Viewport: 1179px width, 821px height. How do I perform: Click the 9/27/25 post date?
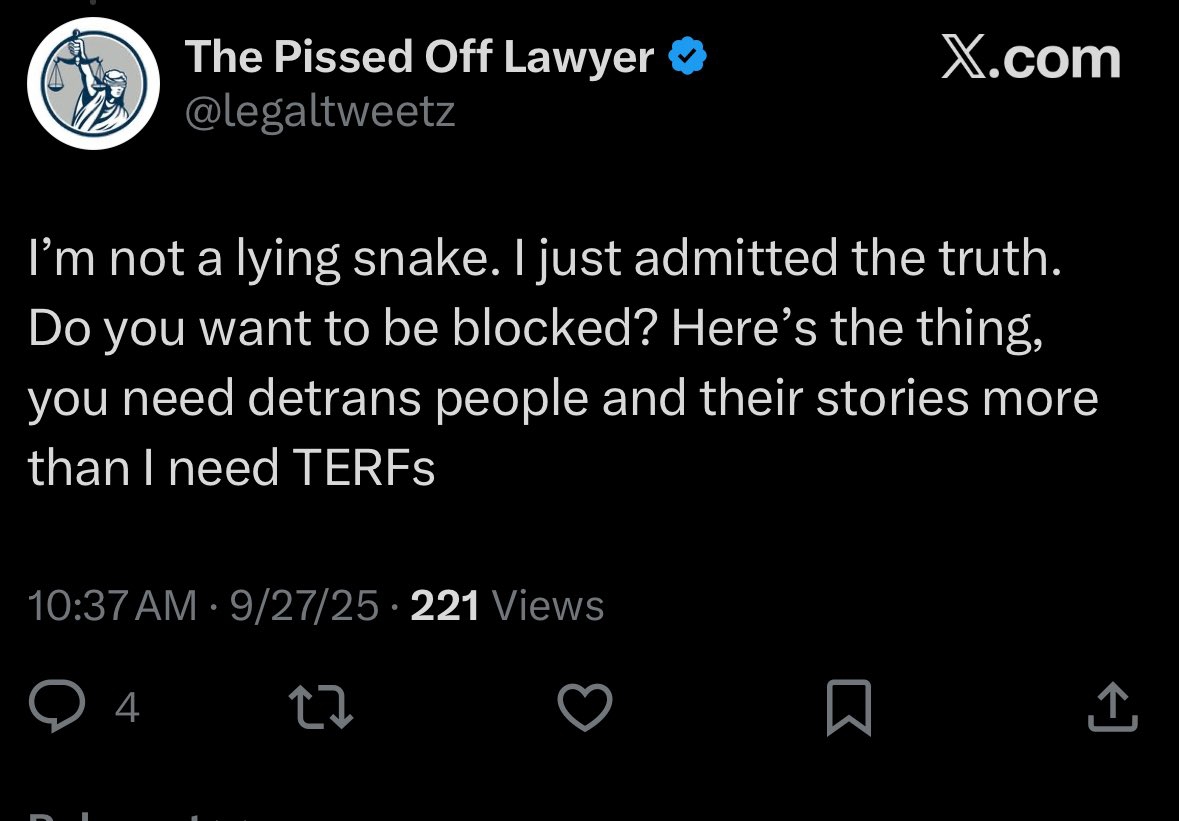point(304,605)
